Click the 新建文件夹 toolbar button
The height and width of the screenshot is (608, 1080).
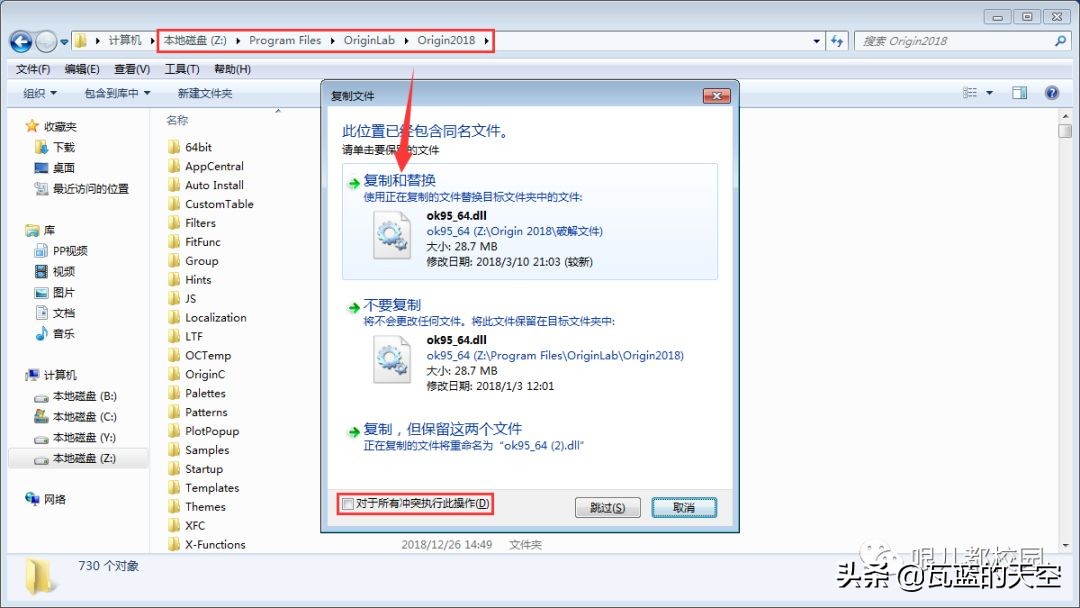point(205,93)
